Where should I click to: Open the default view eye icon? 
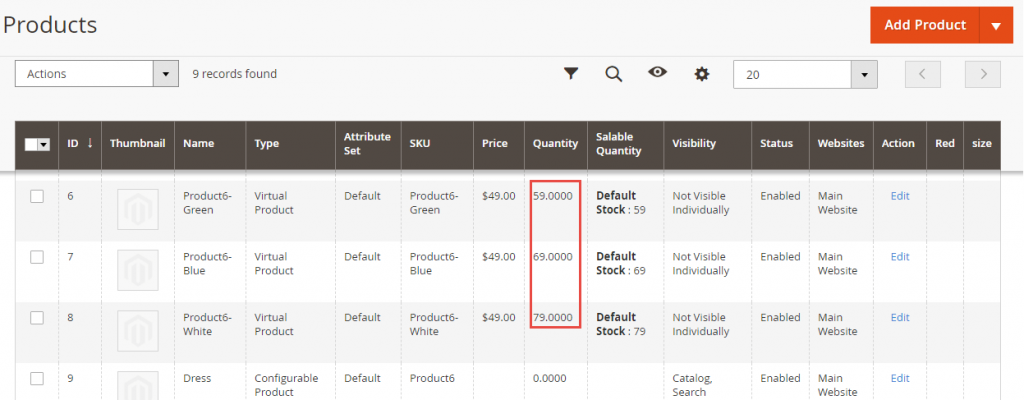(657, 72)
